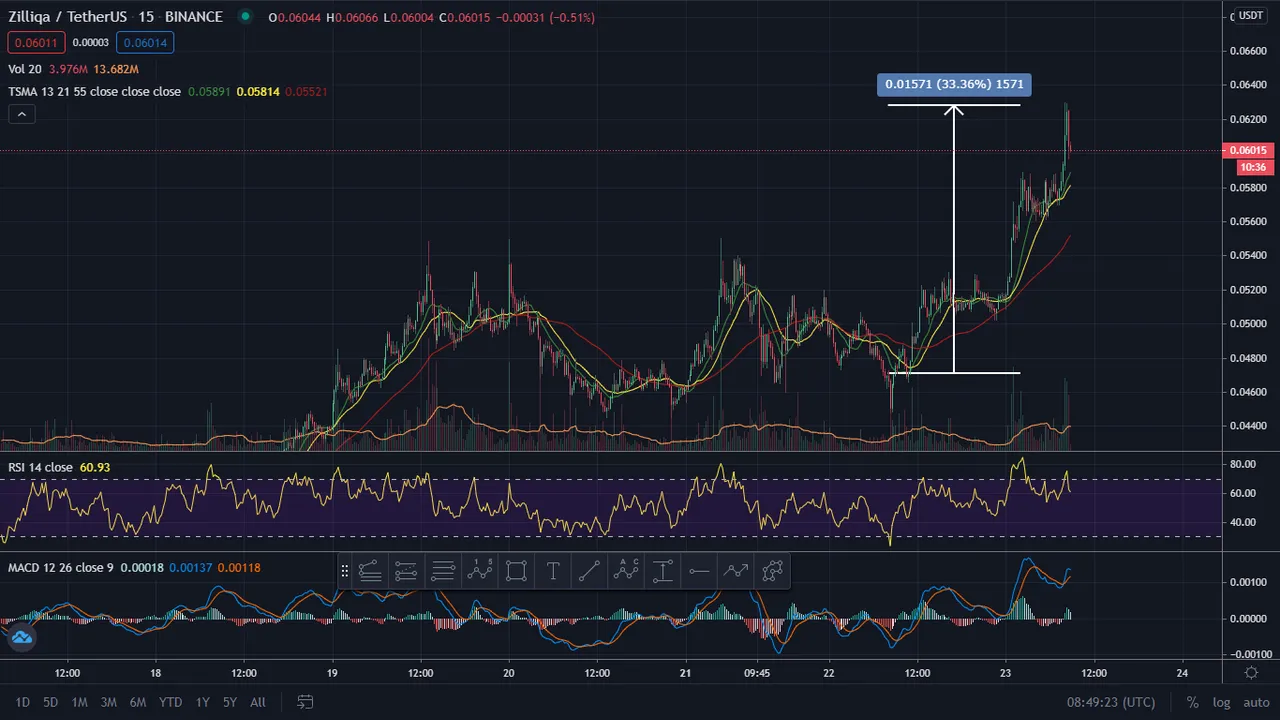
Task: Select the ABC correction wave tool
Action: [626, 571]
